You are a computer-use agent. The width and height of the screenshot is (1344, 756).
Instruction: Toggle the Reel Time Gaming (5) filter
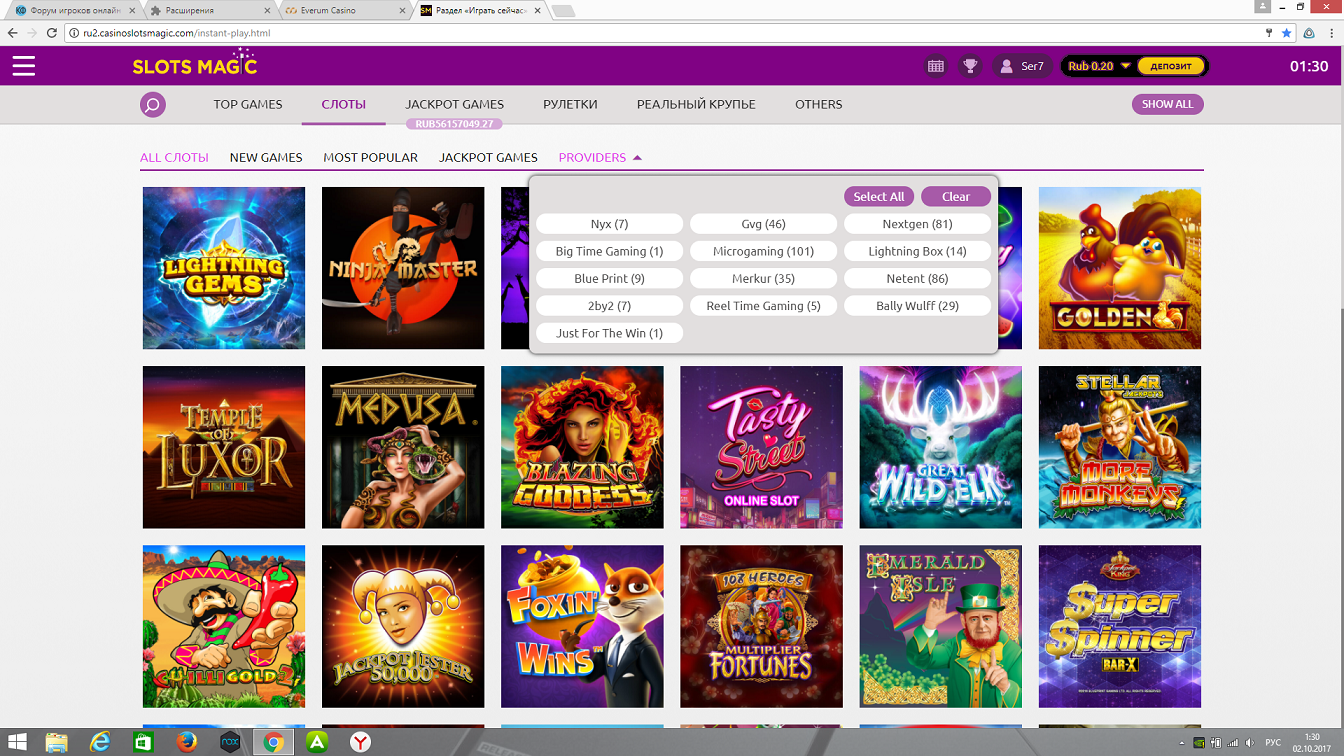tap(763, 305)
